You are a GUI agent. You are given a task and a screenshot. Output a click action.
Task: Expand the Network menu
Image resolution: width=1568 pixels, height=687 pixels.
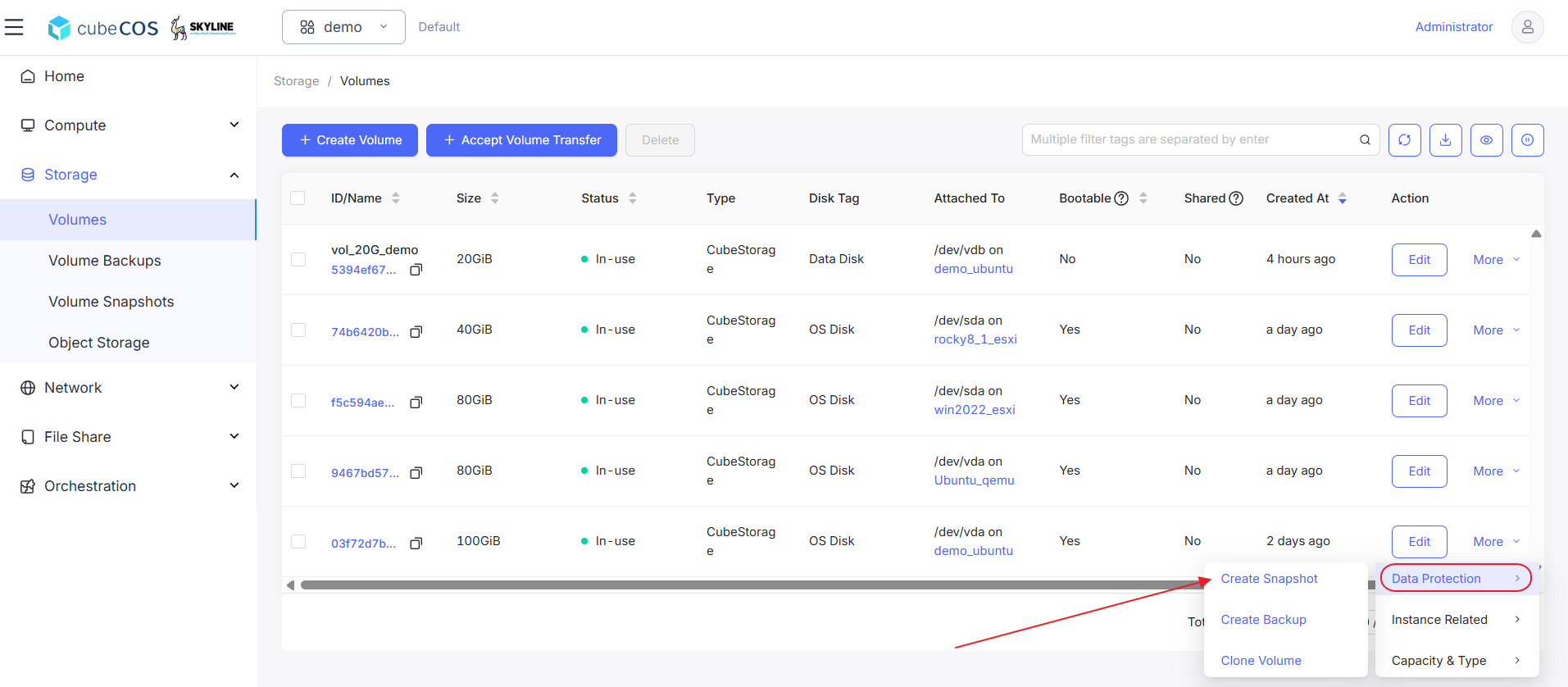[128, 388]
